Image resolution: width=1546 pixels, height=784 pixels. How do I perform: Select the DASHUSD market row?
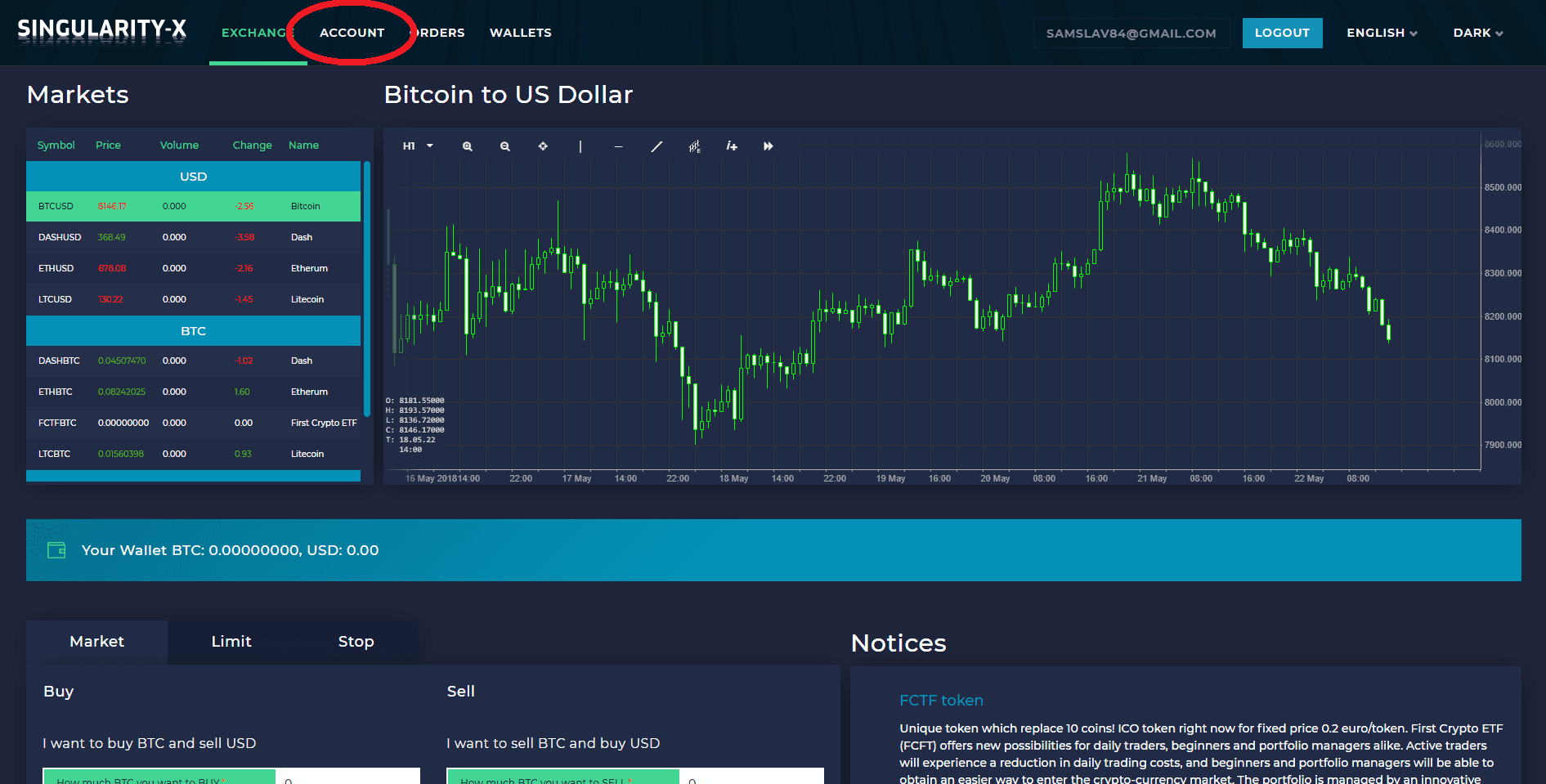[193, 237]
